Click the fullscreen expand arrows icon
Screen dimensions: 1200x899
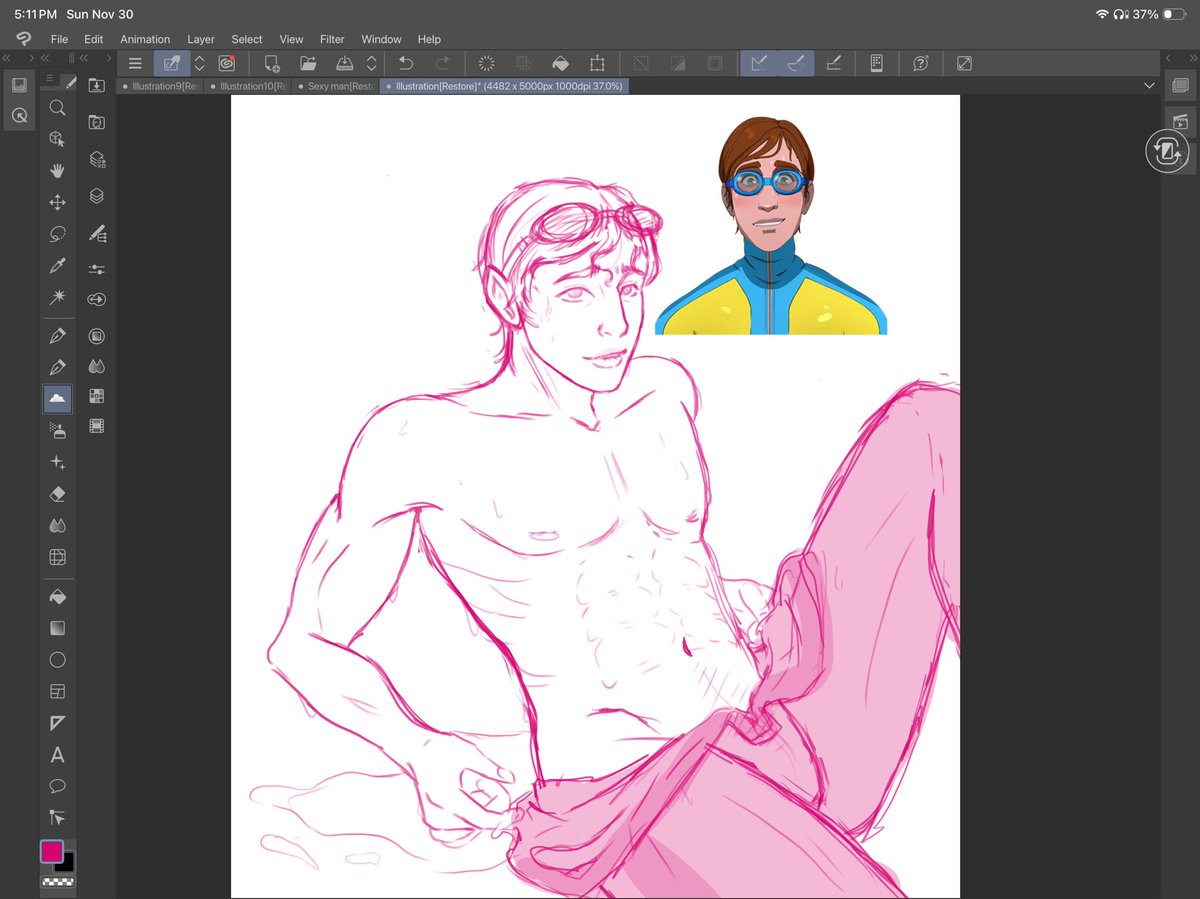pyautogui.click(x=964, y=63)
